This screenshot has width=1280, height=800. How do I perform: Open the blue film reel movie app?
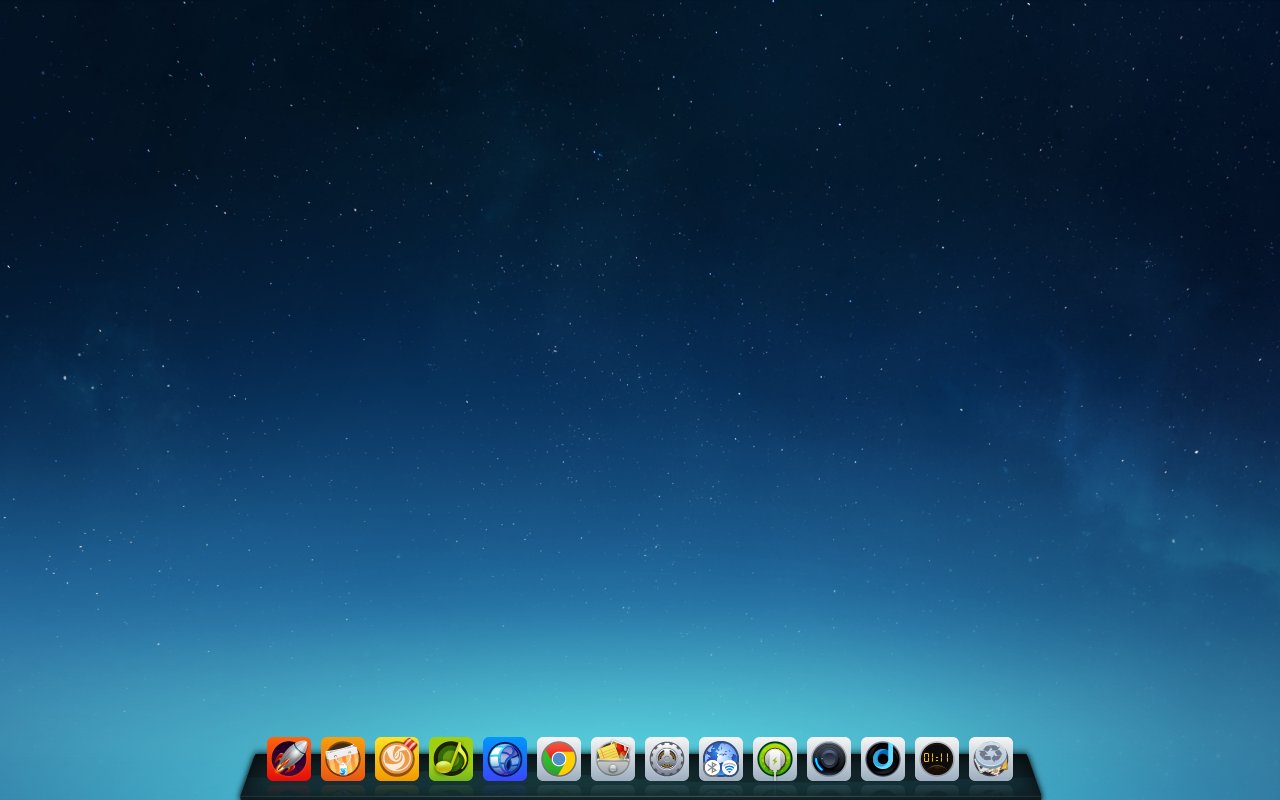click(505, 759)
